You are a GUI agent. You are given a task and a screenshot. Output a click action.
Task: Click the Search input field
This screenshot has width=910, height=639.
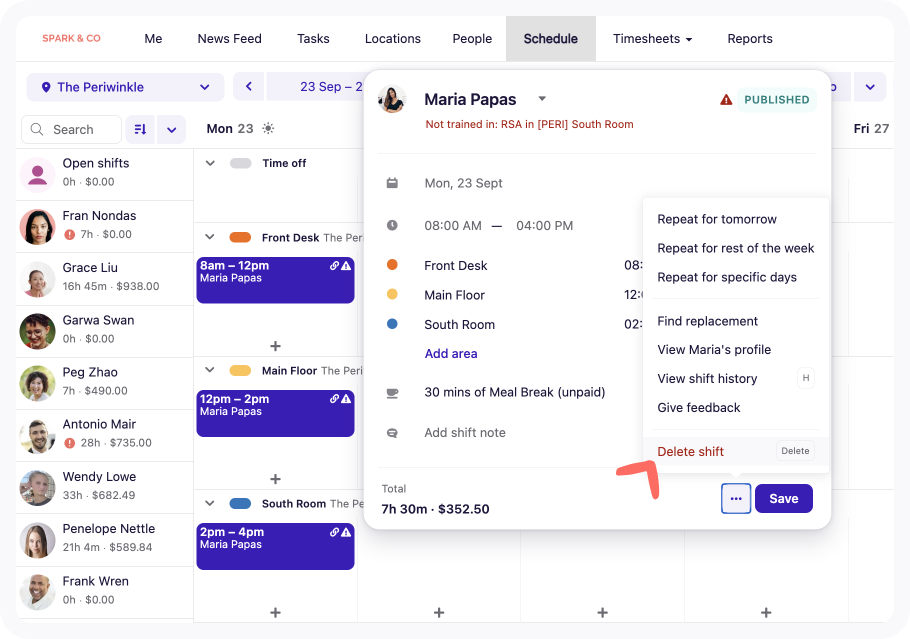tap(71, 129)
